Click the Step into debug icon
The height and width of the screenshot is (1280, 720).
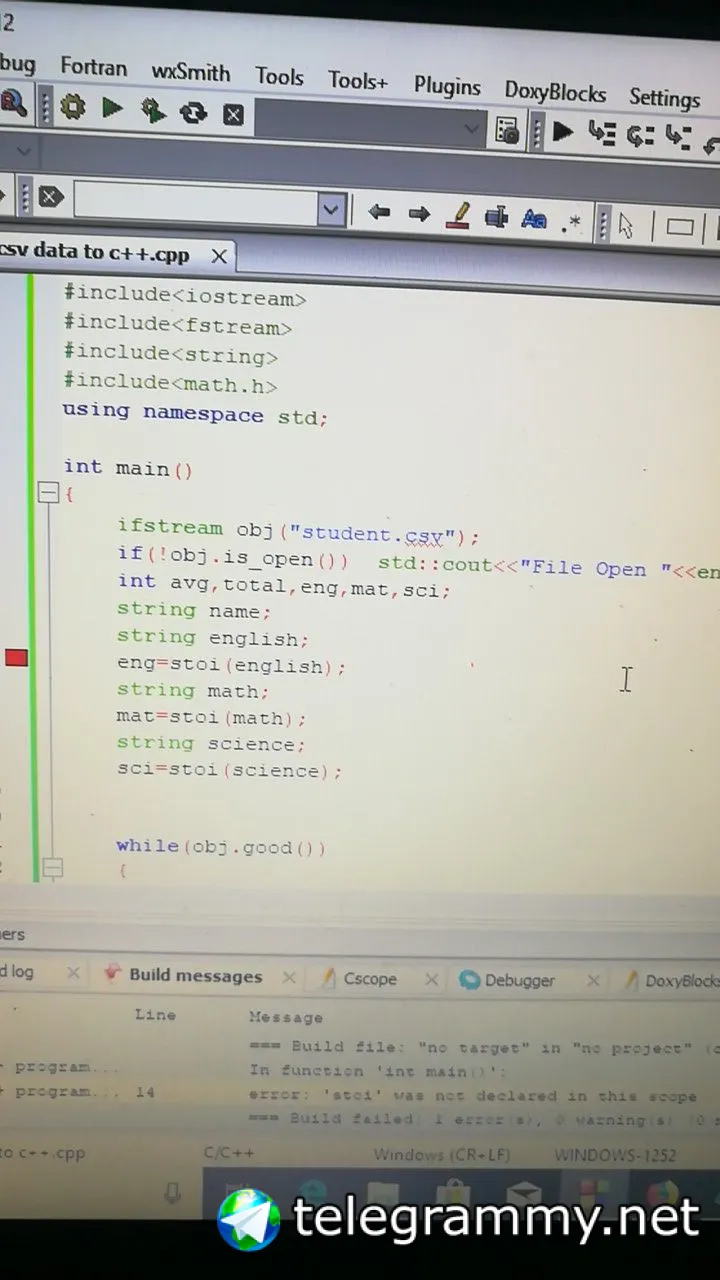(x=678, y=137)
